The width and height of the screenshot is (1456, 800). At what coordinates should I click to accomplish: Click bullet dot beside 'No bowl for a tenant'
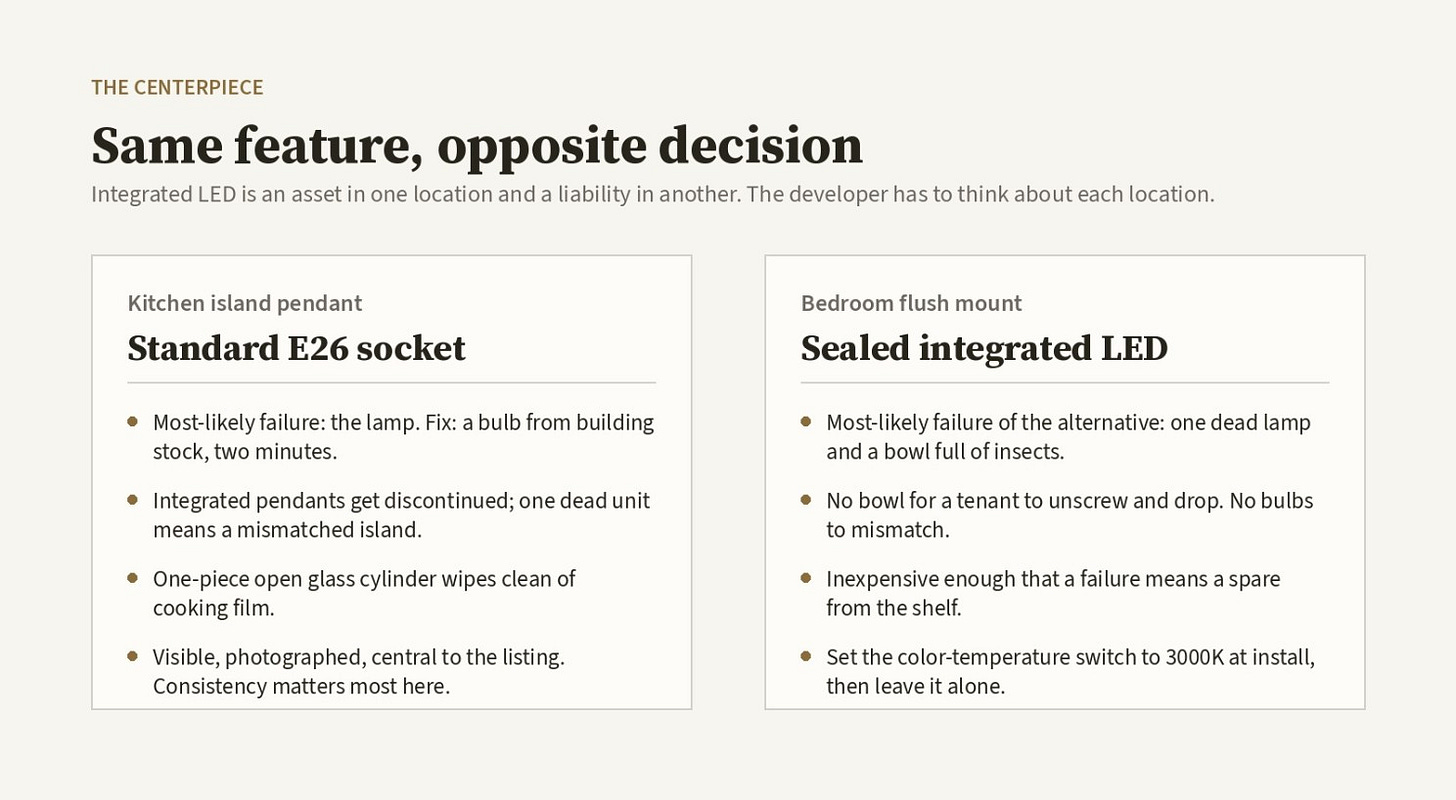806,499
